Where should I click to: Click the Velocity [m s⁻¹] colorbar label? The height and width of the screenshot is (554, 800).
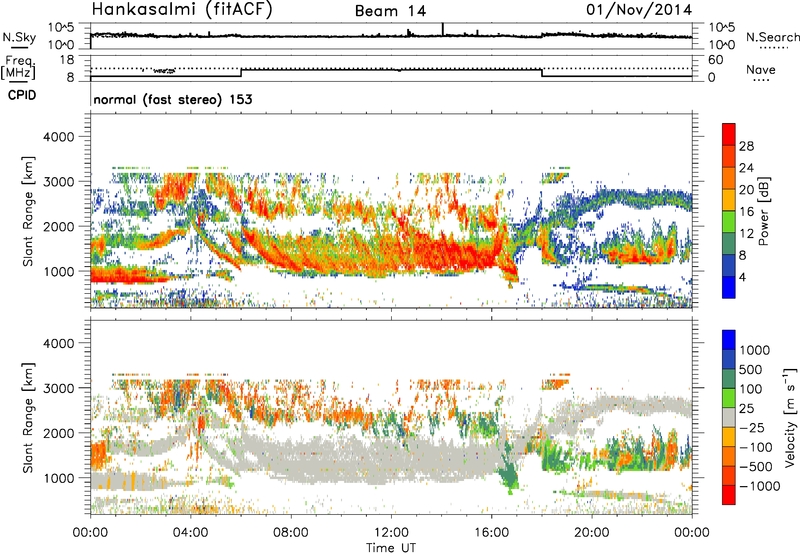click(790, 417)
